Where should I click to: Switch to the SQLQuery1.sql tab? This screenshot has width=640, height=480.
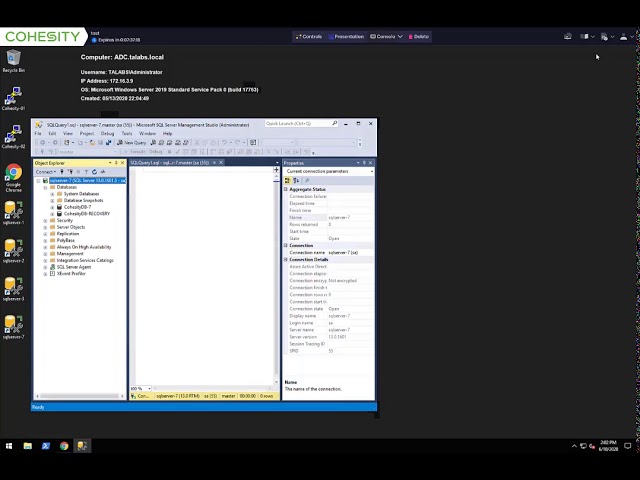169,162
